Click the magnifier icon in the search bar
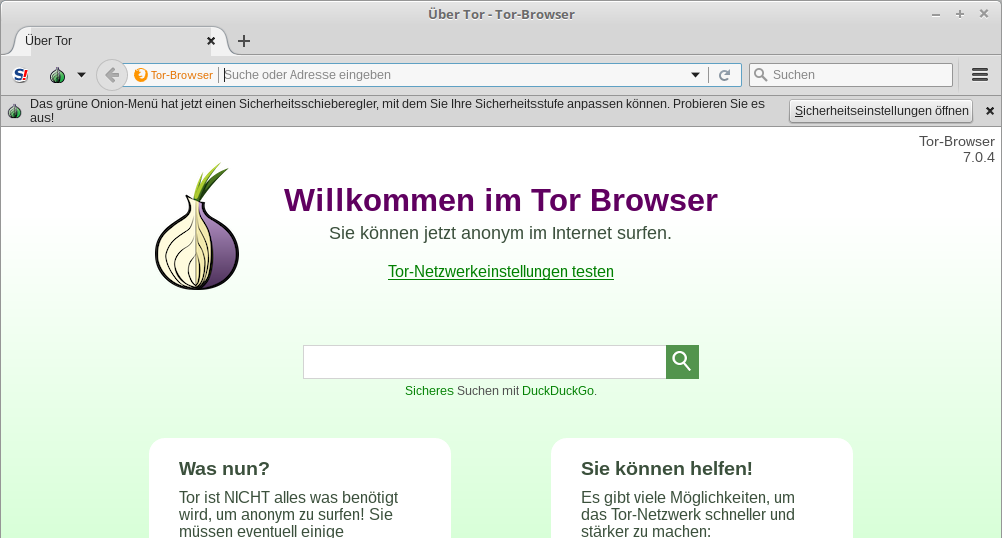1002x538 pixels. 760,75
